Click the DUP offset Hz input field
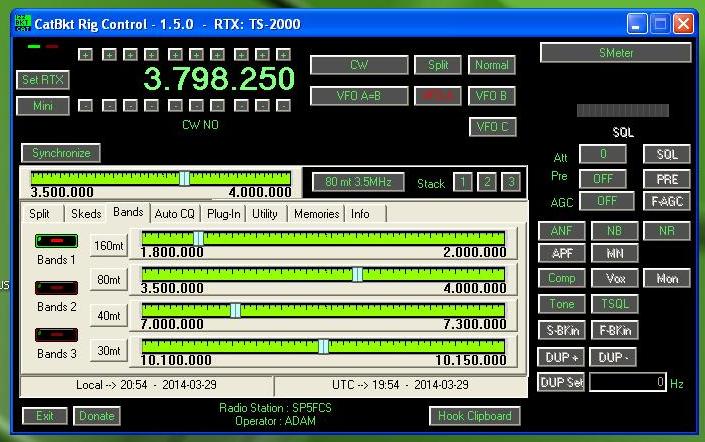 point(628,382)
